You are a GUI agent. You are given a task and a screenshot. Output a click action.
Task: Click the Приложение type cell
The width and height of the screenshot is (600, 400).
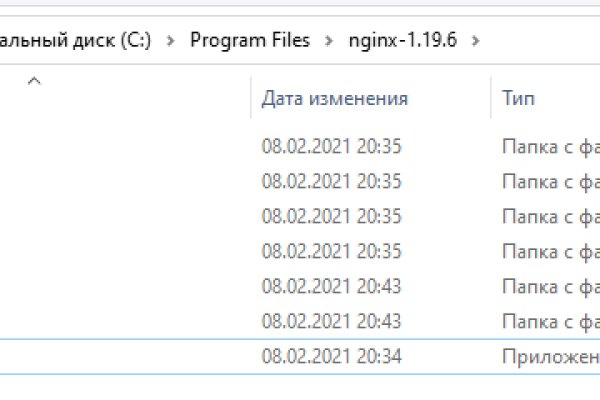point(550,355)
